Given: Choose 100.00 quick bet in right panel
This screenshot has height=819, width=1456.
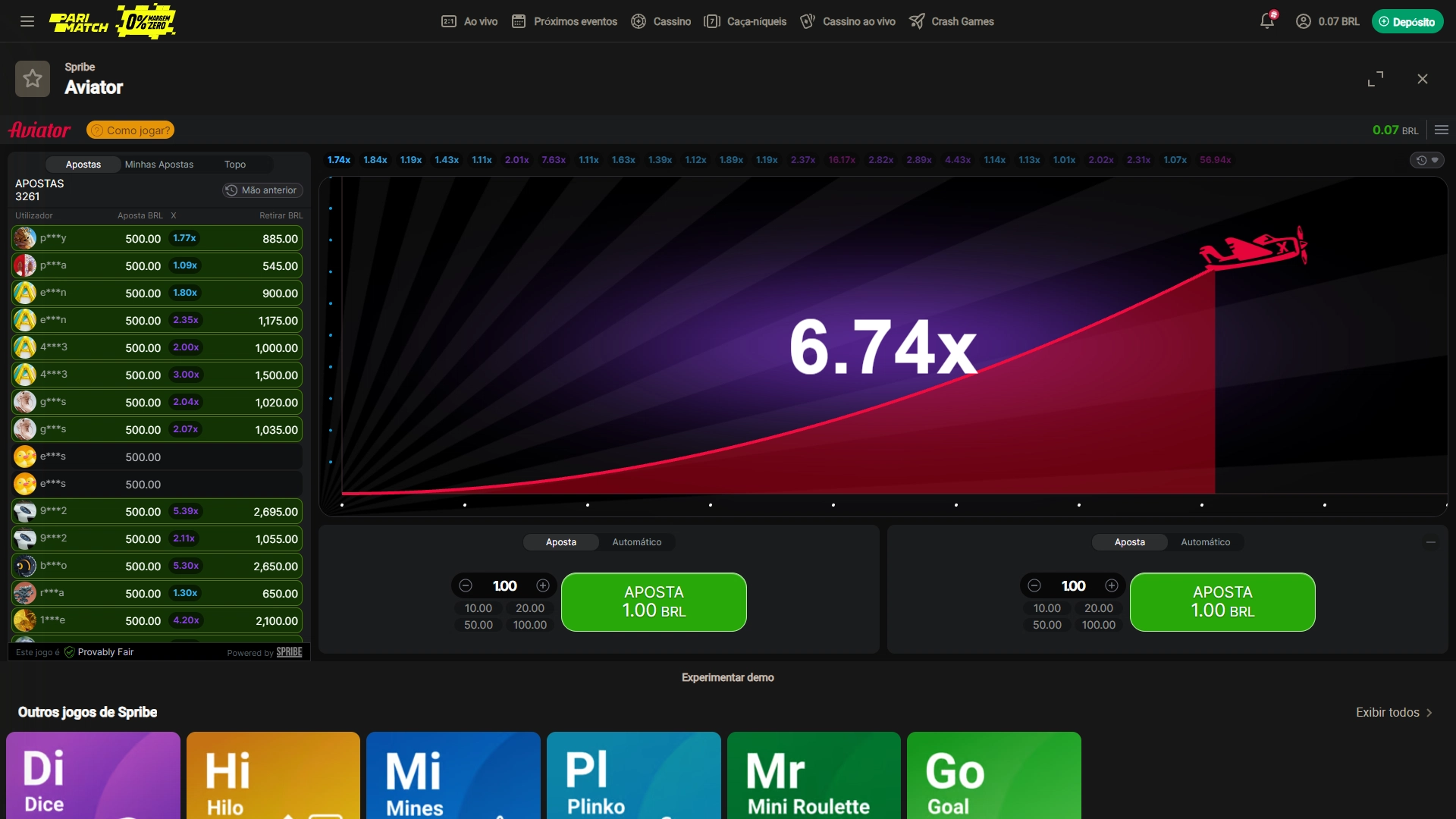Looking at the screenshot, I should tap(1099, 625).
